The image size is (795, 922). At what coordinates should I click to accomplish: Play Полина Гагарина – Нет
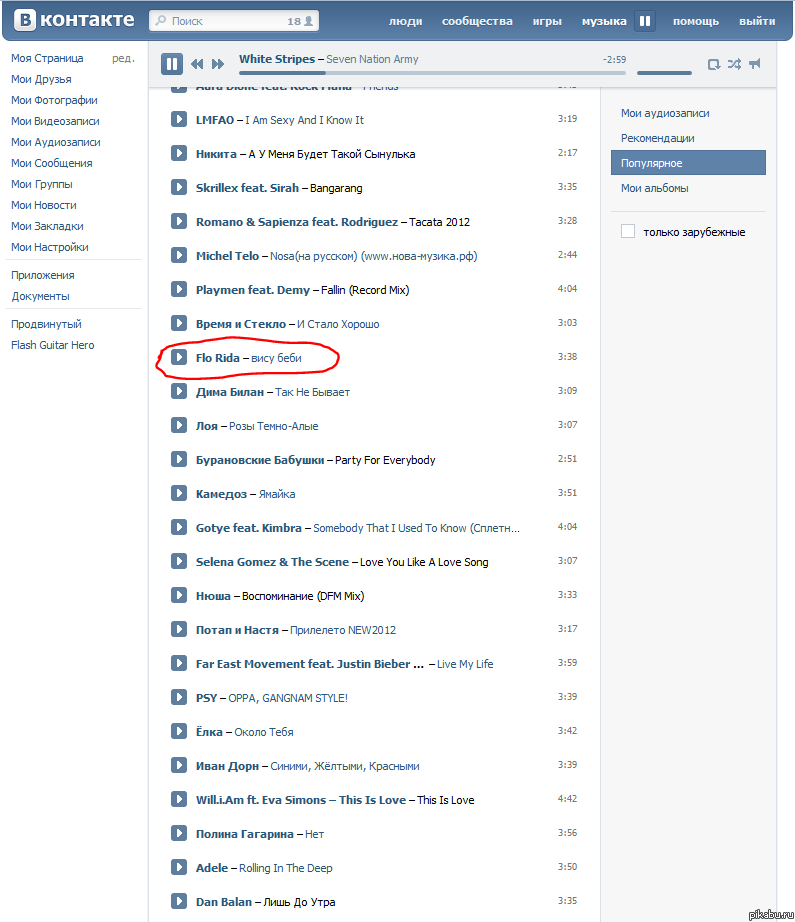[179, 833]
